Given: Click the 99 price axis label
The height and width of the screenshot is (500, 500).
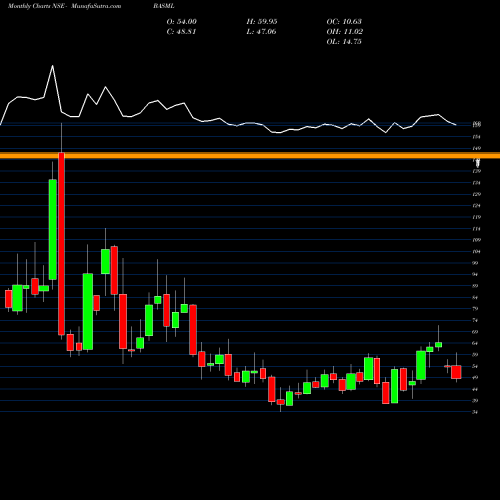Looking at the screenshot, I should pyautogui.click(x=476, y=263).
